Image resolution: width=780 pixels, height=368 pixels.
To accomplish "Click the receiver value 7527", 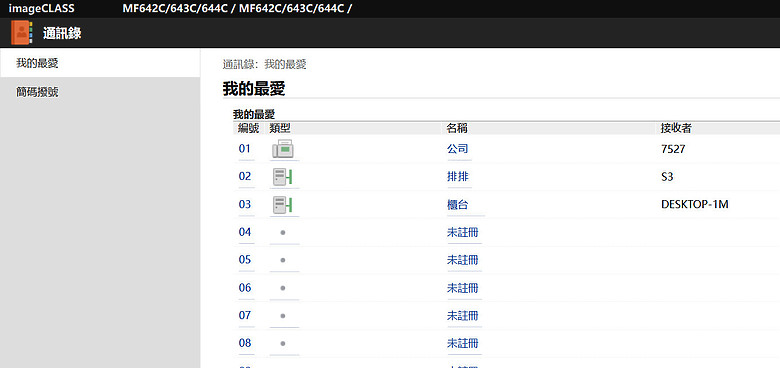I will point(673,149).
